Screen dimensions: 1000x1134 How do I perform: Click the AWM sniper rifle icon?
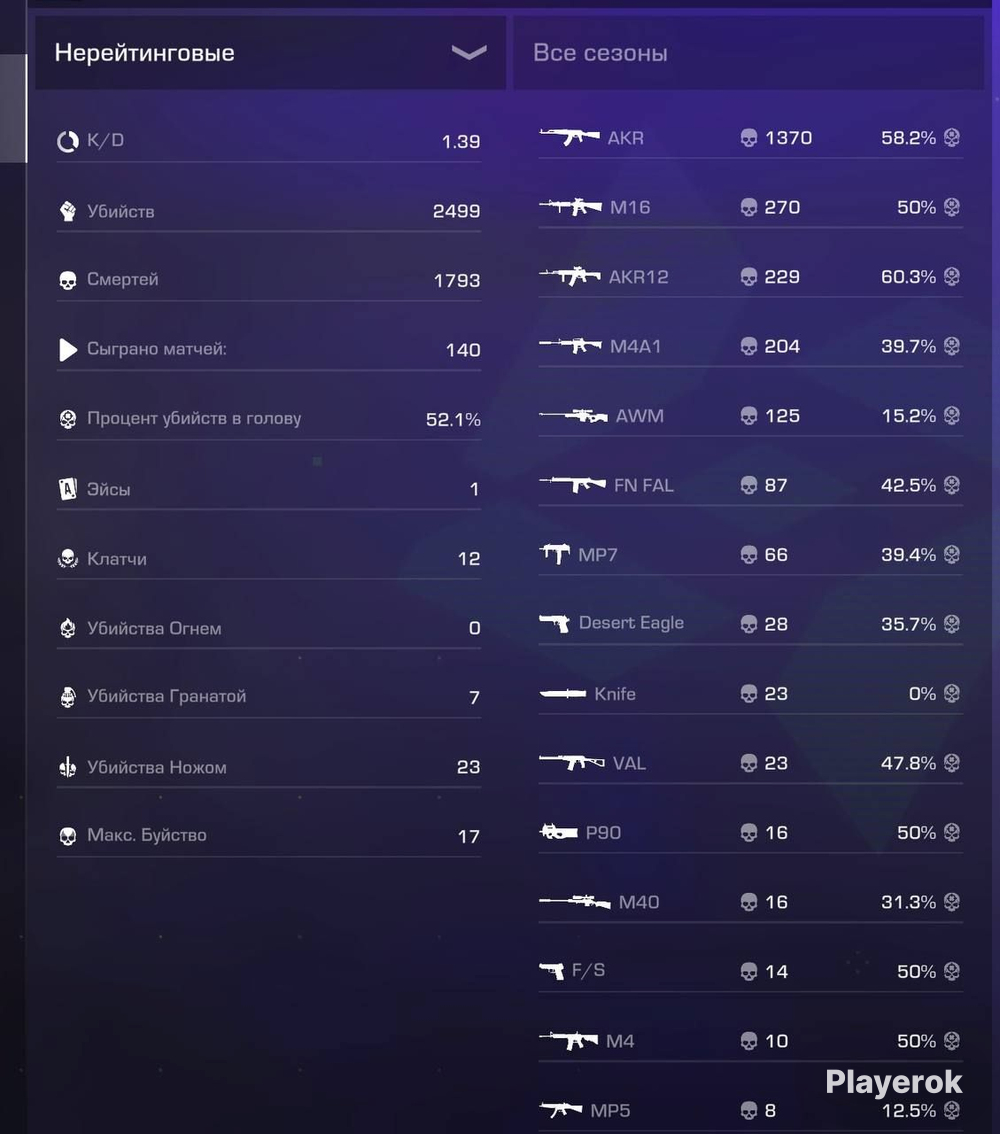click(573, 415)
